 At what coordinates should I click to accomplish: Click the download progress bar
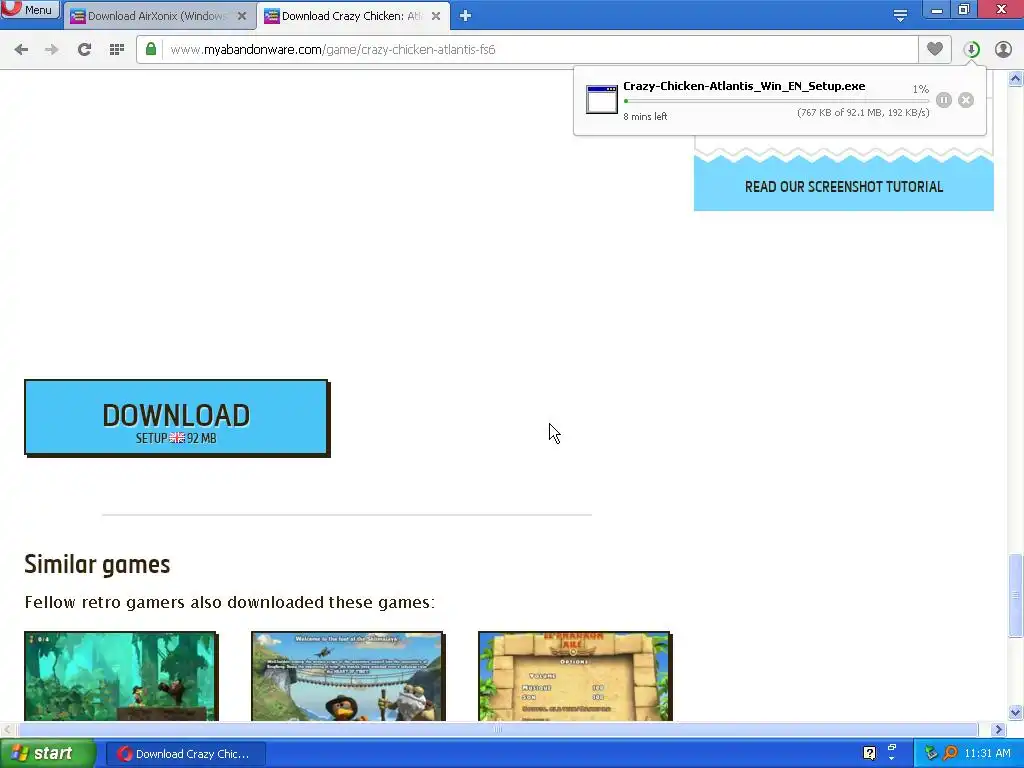tap(776, 101)
